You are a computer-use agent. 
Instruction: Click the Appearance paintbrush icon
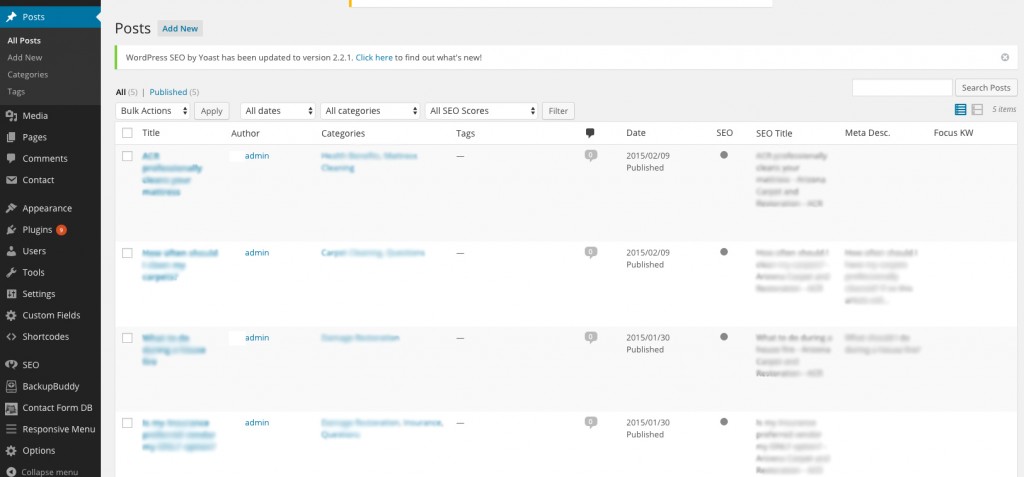coord(11,208)
